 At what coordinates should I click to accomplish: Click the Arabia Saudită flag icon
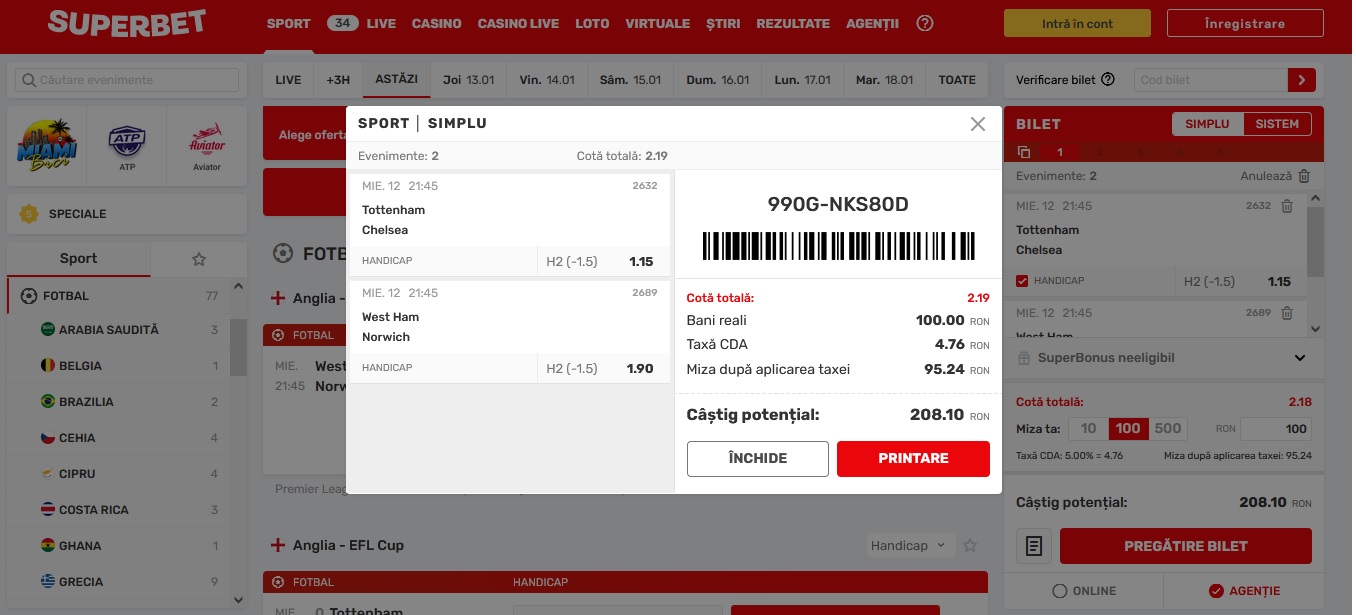[x=47, y=330]
